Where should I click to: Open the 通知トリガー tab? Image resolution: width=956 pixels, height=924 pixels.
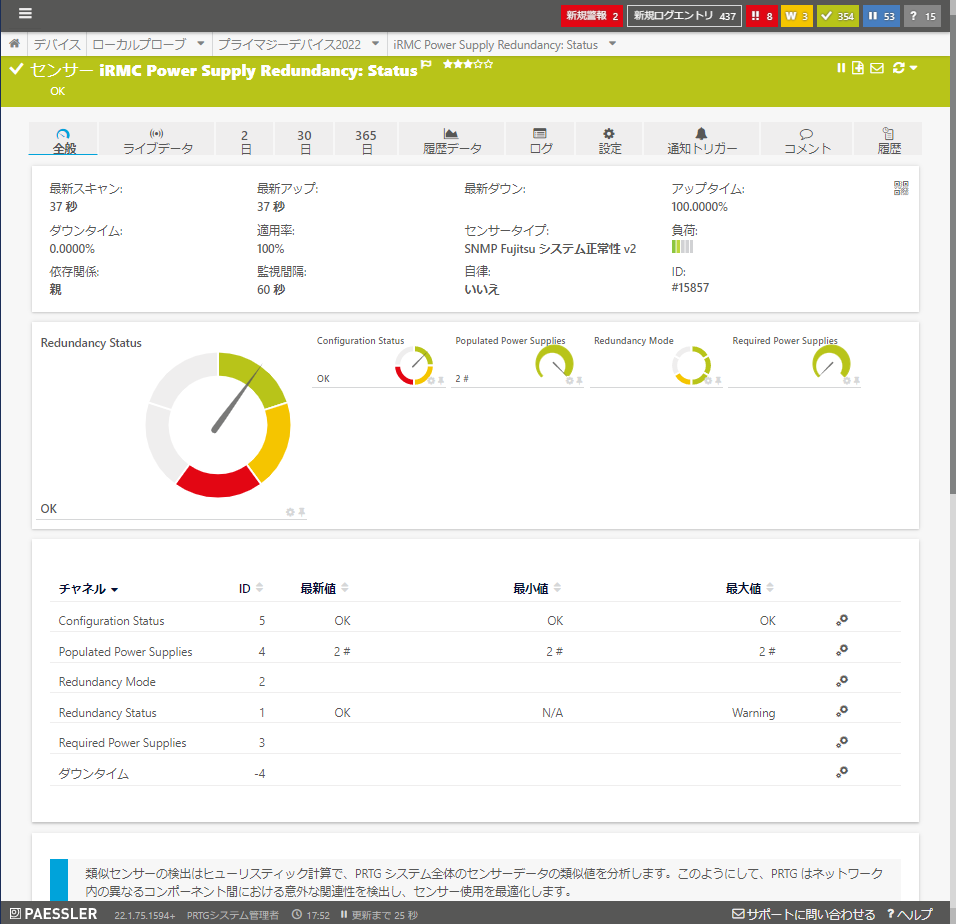701,140
